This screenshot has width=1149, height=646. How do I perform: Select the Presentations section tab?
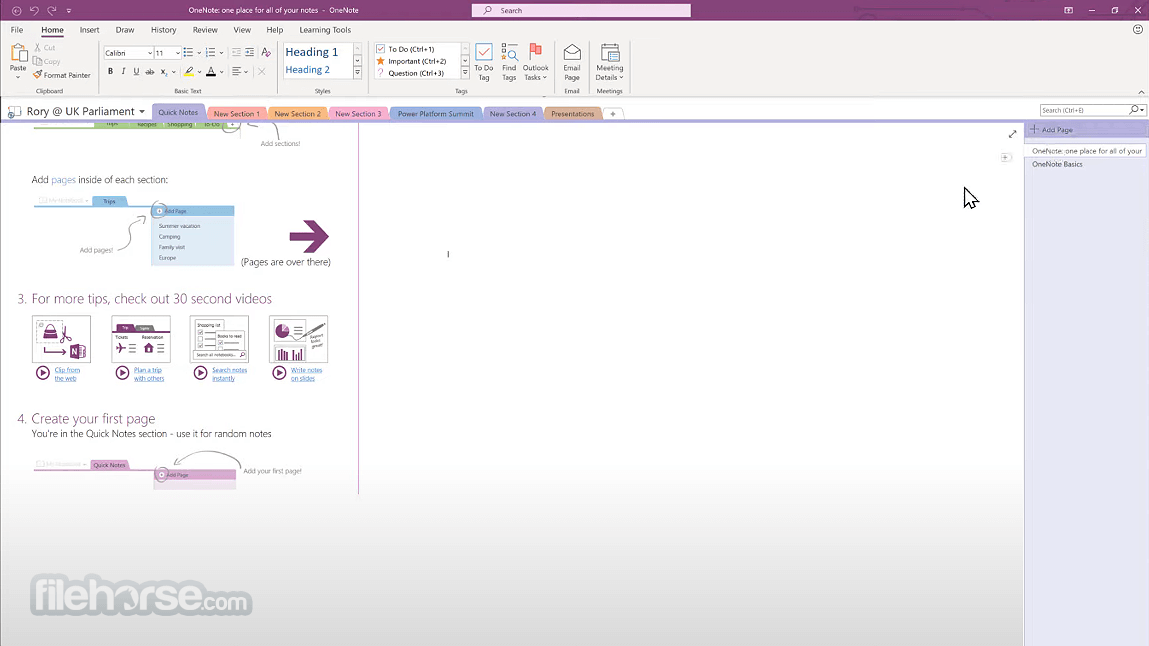click(x=572, y=114)
